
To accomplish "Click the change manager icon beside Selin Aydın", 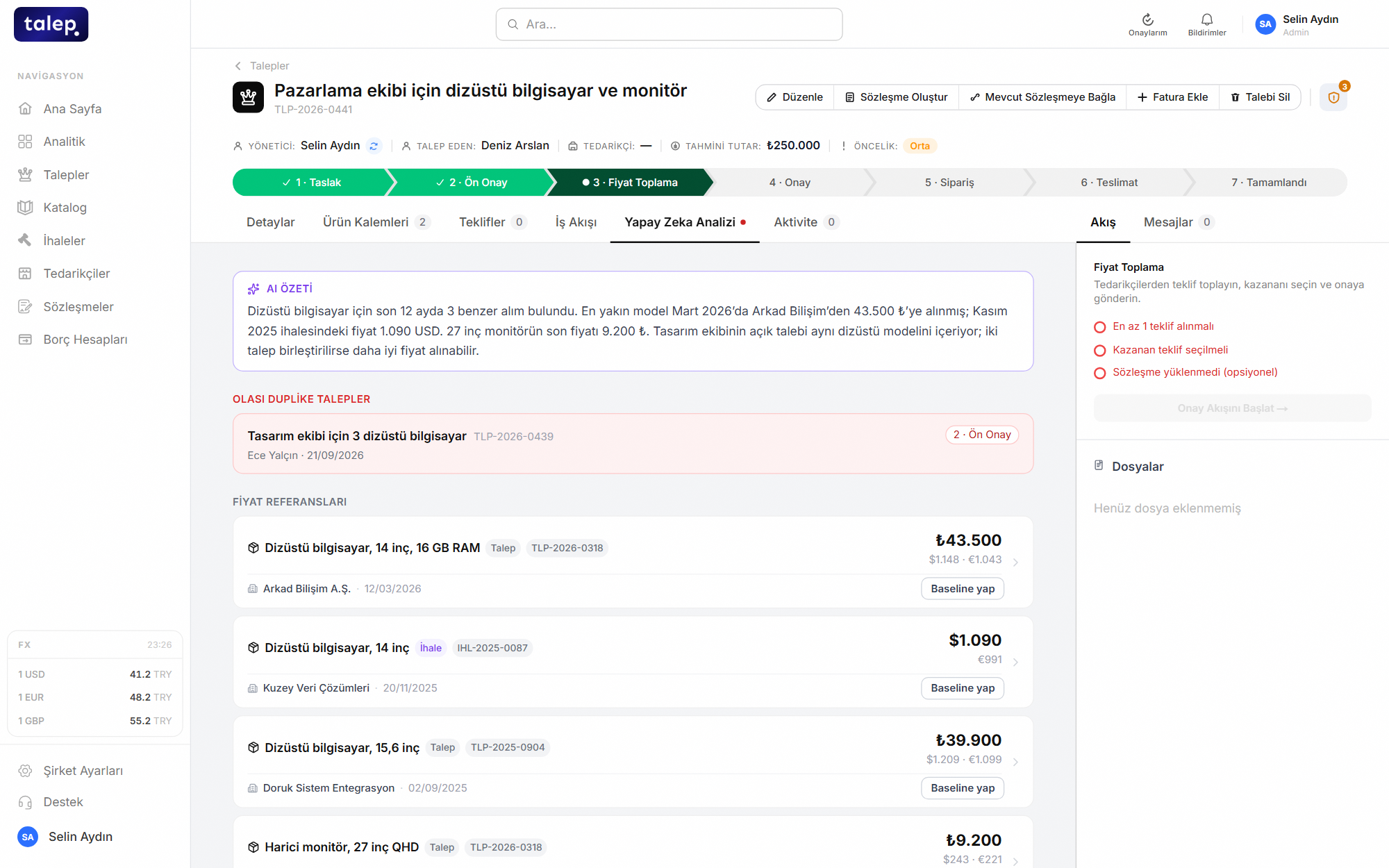I will pyautogui.click(x=374, y=146).
